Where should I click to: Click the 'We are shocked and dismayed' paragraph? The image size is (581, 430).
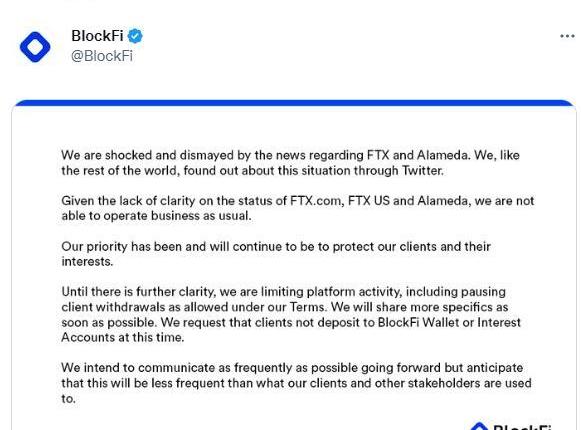(290, 163)
